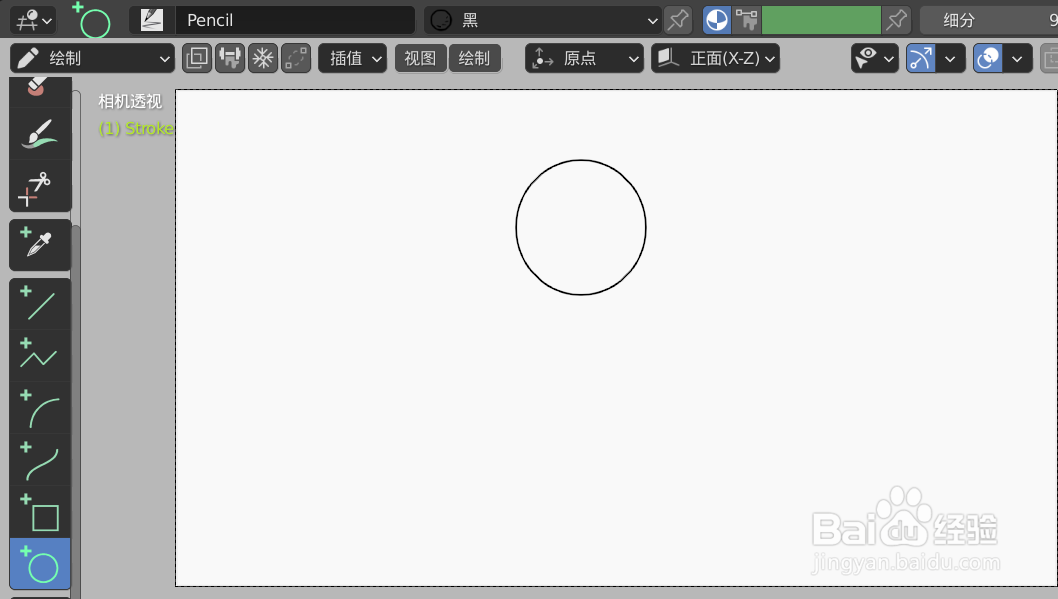The width and height of the screenshot is (1058, 599).
Task: Enable multiframe editing with the snowflake icon
Action: [x=262, y=58]
